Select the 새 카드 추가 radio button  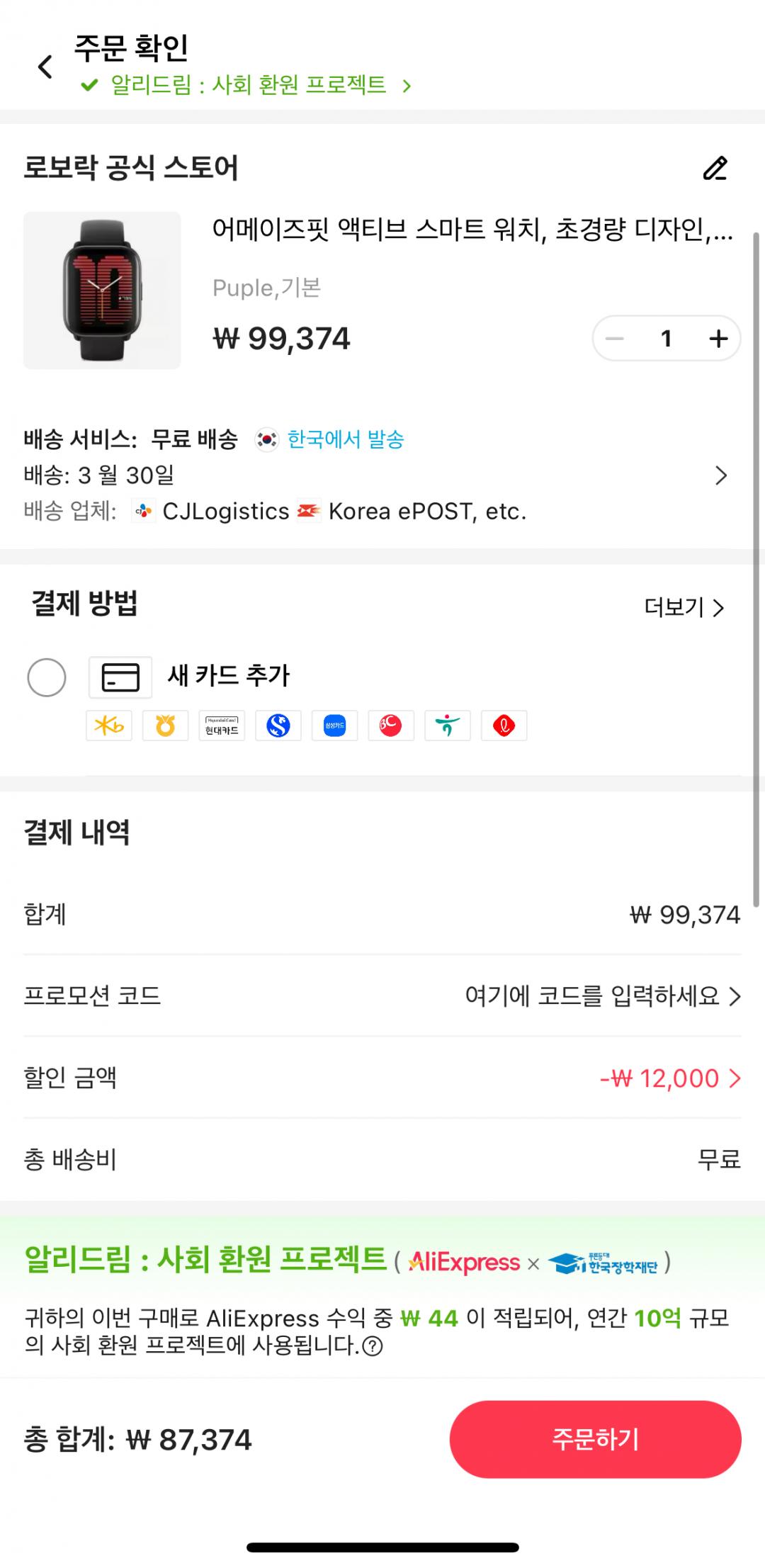[47, 677]
